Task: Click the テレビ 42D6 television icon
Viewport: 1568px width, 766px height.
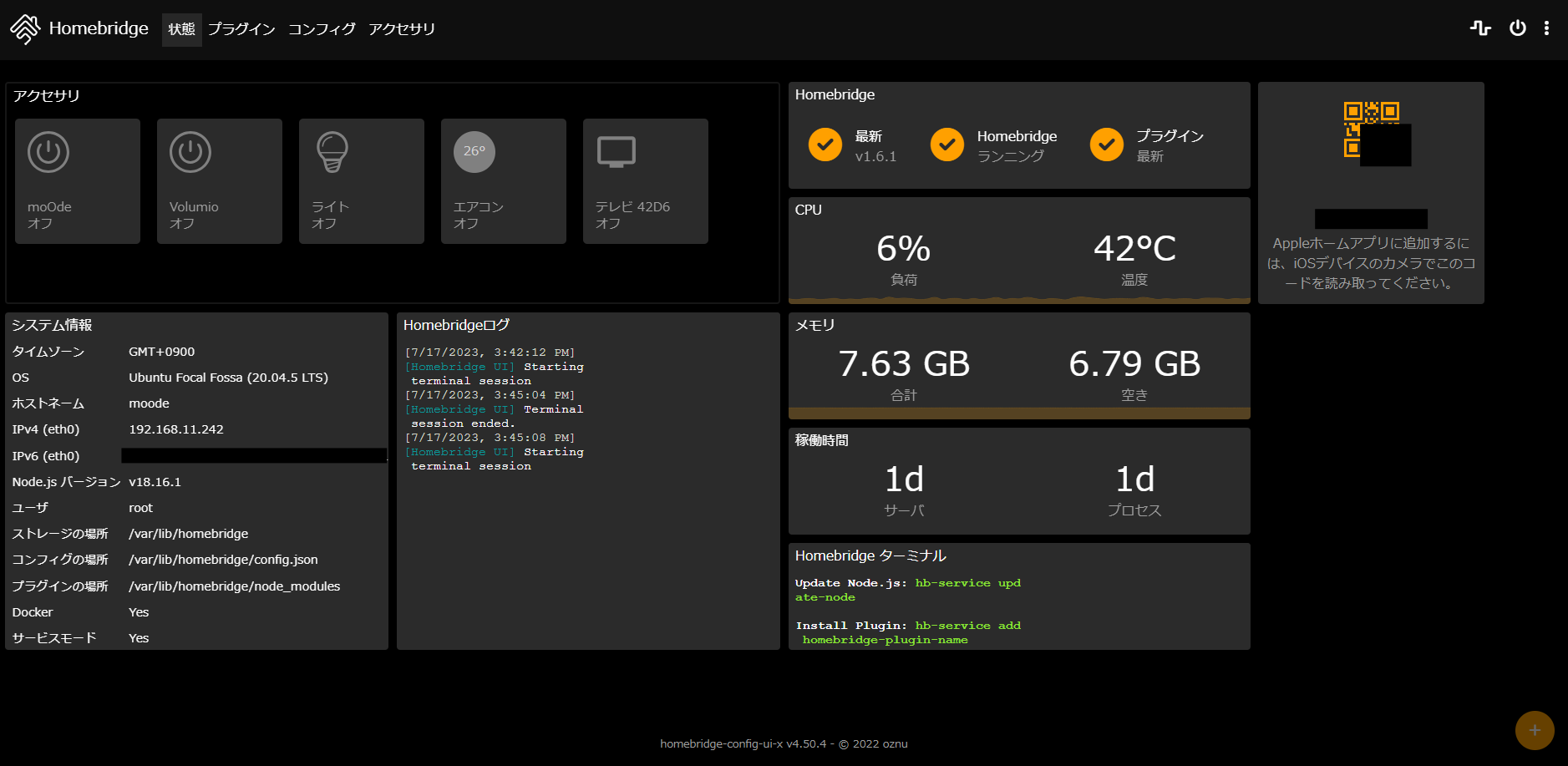Action: point(617,152)
